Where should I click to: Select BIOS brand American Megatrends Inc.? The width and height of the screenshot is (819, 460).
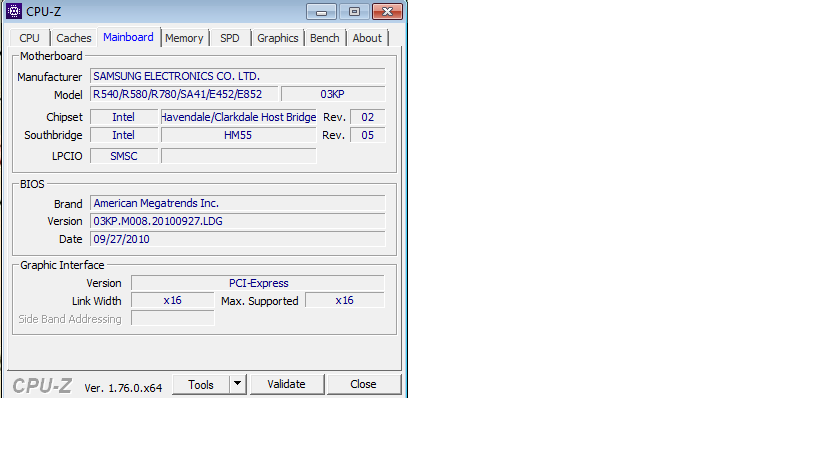[238, 203]
